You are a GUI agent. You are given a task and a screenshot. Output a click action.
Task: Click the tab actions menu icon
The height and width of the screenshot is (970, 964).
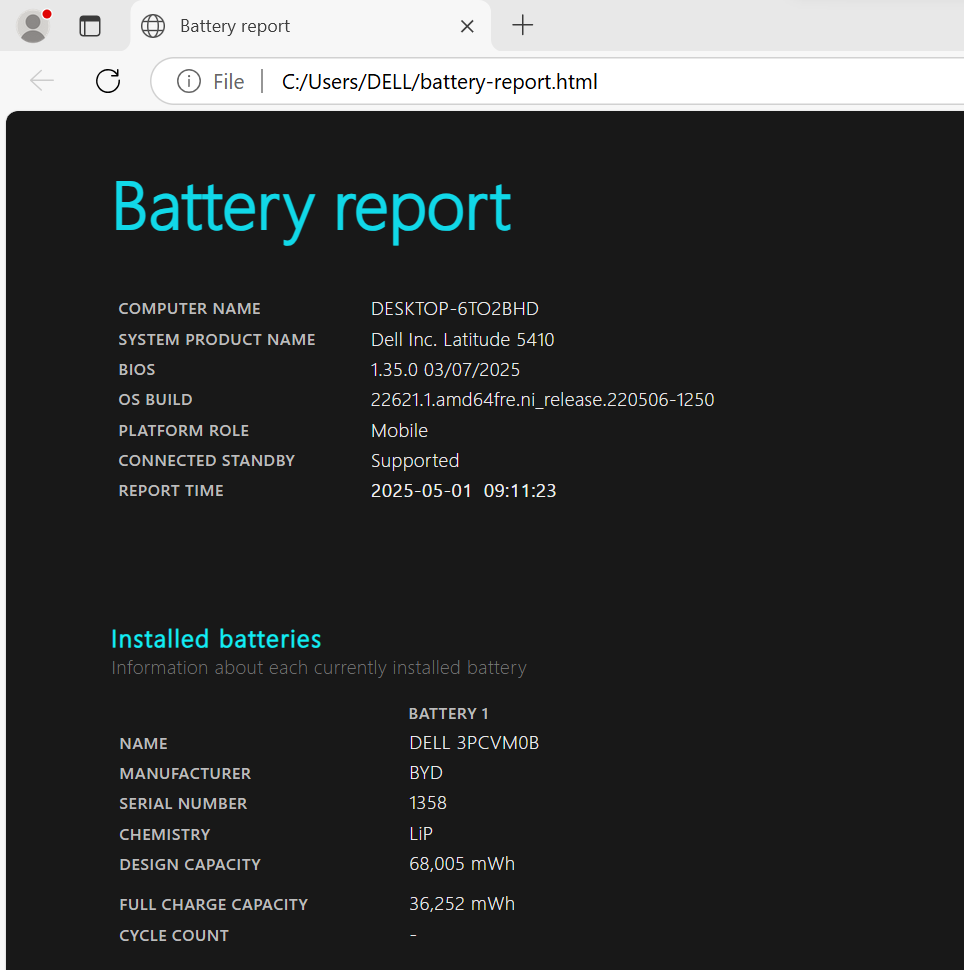(90, 26)
